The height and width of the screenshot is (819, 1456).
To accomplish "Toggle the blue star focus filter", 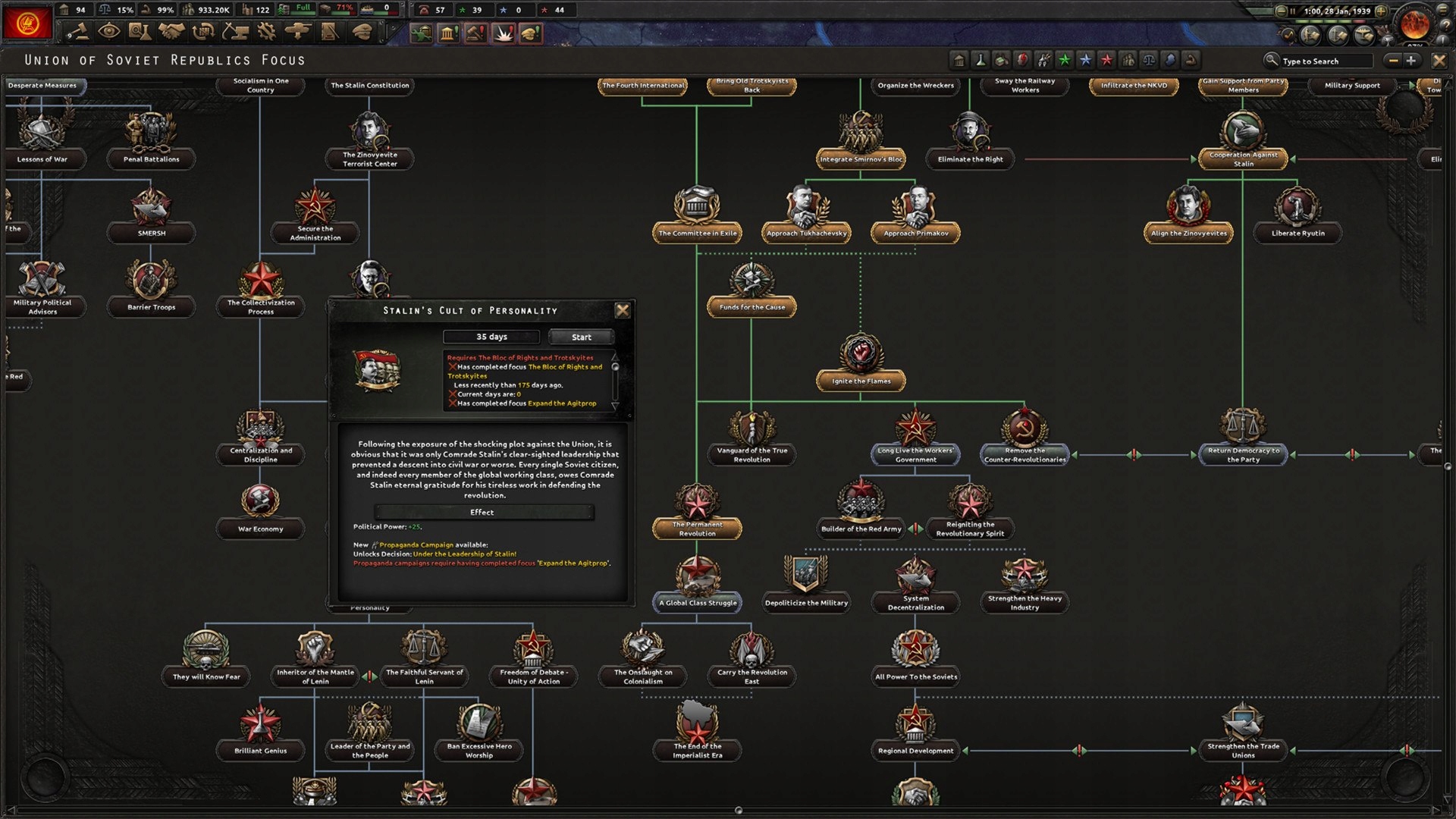I will tap(1085, 60).
